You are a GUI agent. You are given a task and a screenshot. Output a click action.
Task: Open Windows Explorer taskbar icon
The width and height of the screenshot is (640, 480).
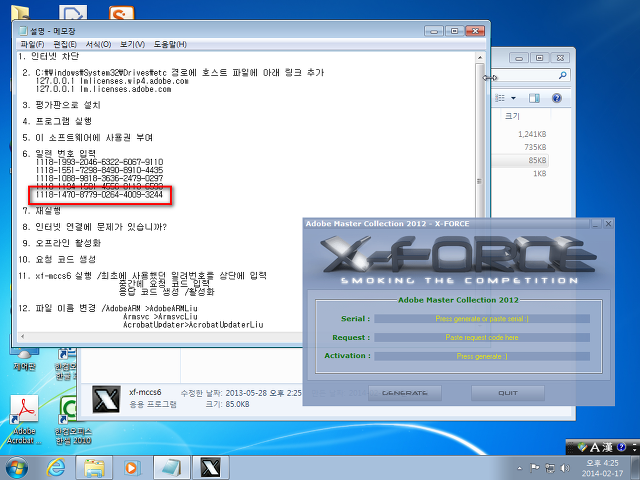coord(94,467)
